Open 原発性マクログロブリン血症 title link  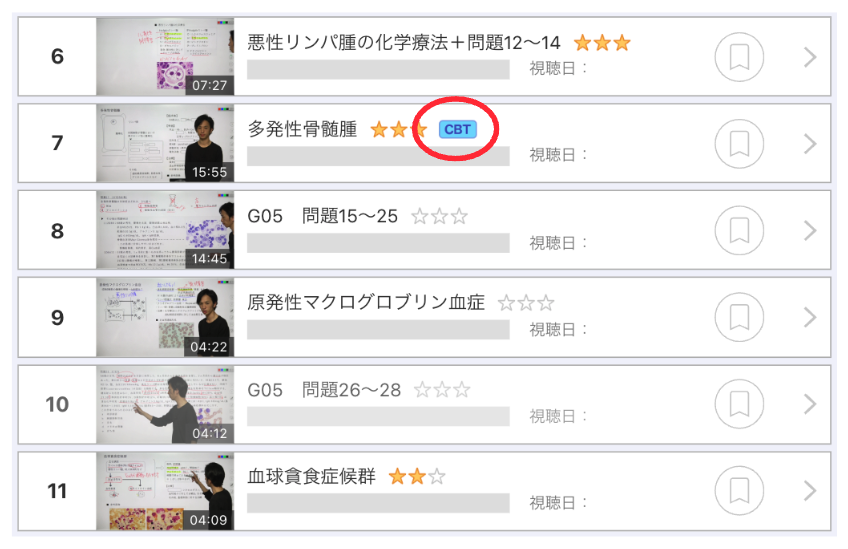coord(366,302)
